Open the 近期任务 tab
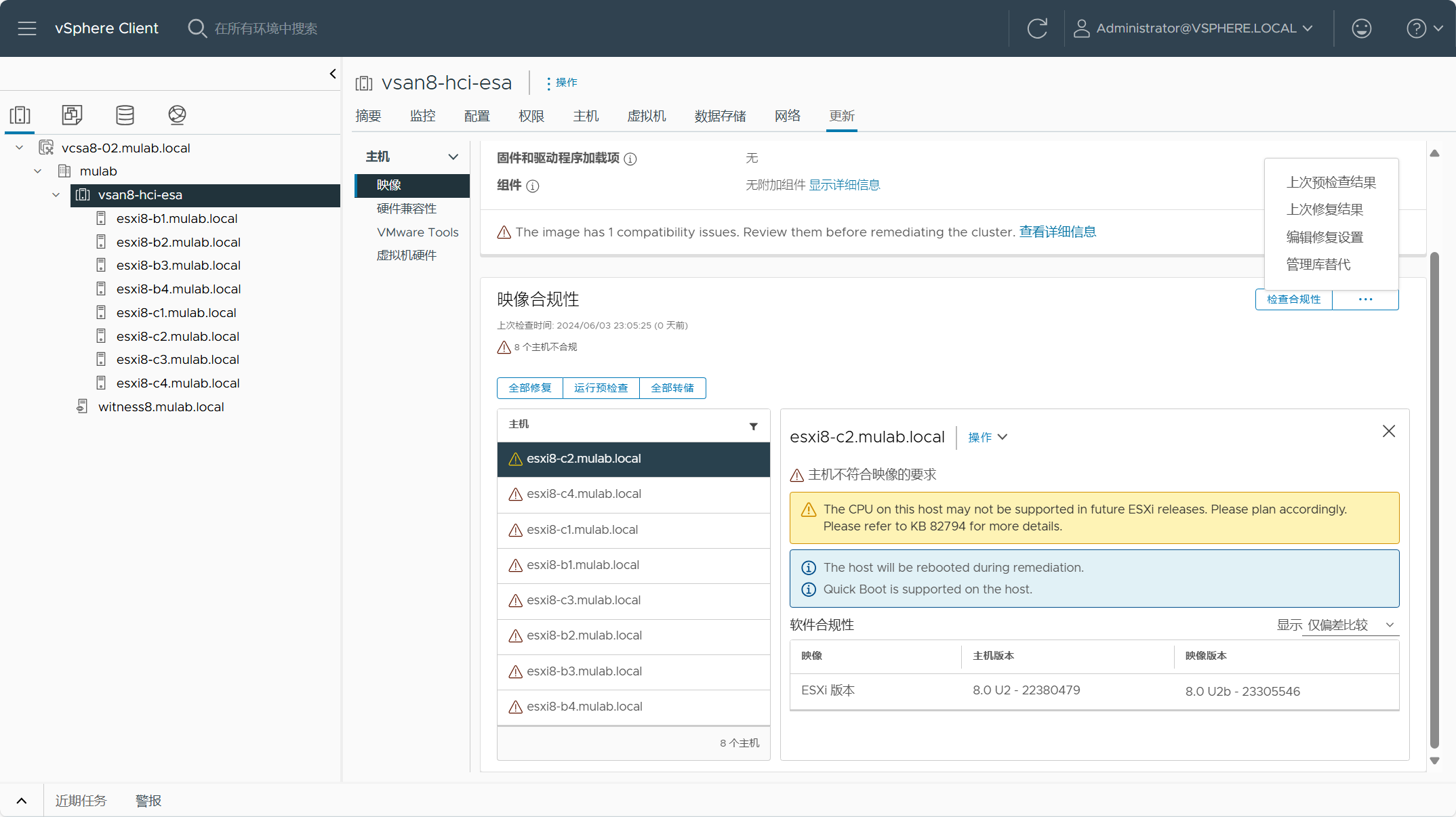The image size is (1456, 817). [81, 801]
